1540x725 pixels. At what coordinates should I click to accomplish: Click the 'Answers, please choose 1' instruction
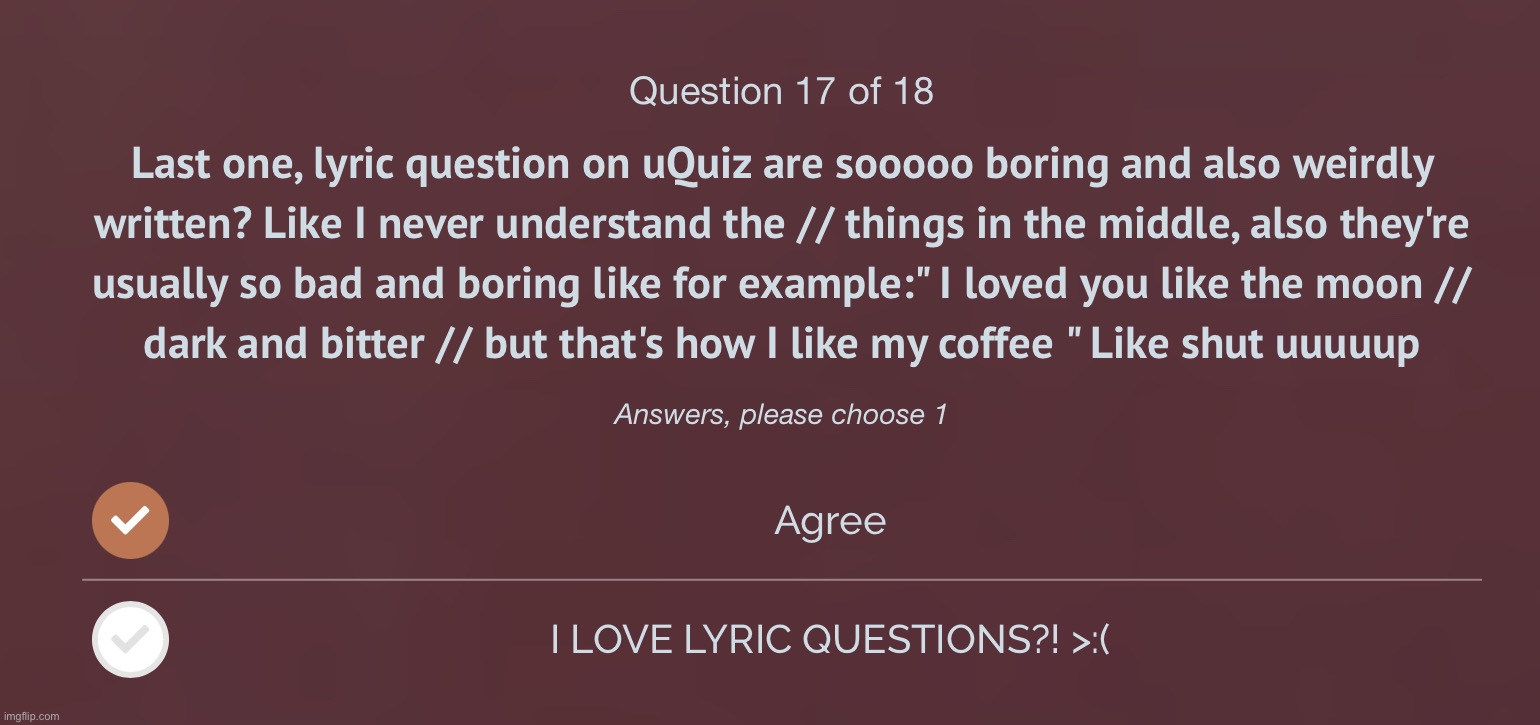[x=781, y=414]
